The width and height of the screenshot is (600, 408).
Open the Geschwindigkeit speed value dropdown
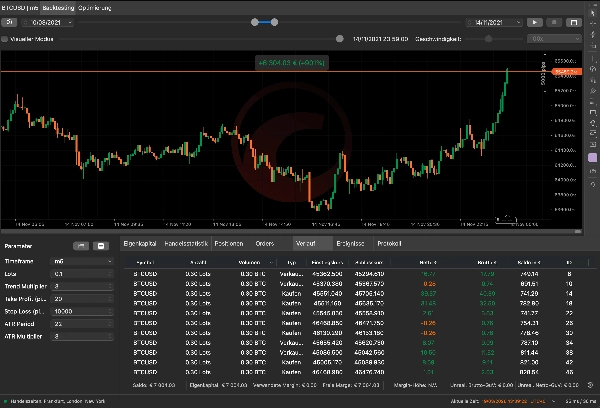[554, 39]
